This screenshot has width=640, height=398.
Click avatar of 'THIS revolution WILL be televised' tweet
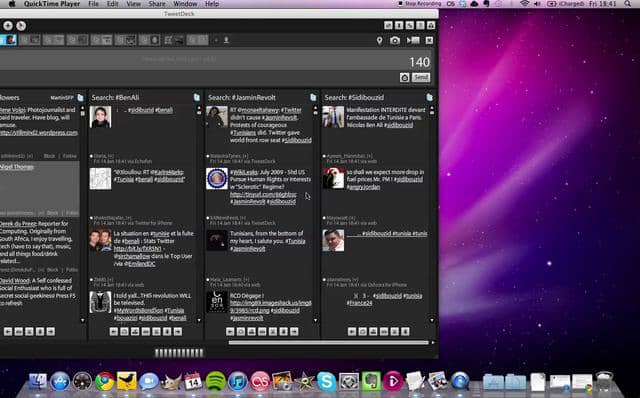tap(100, 302)
